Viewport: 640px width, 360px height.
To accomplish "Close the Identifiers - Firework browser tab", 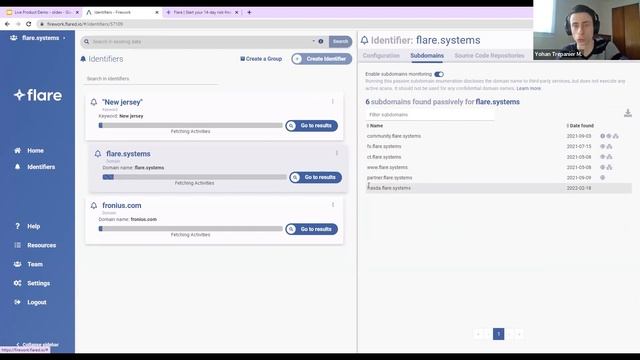I will pos(157,12).
